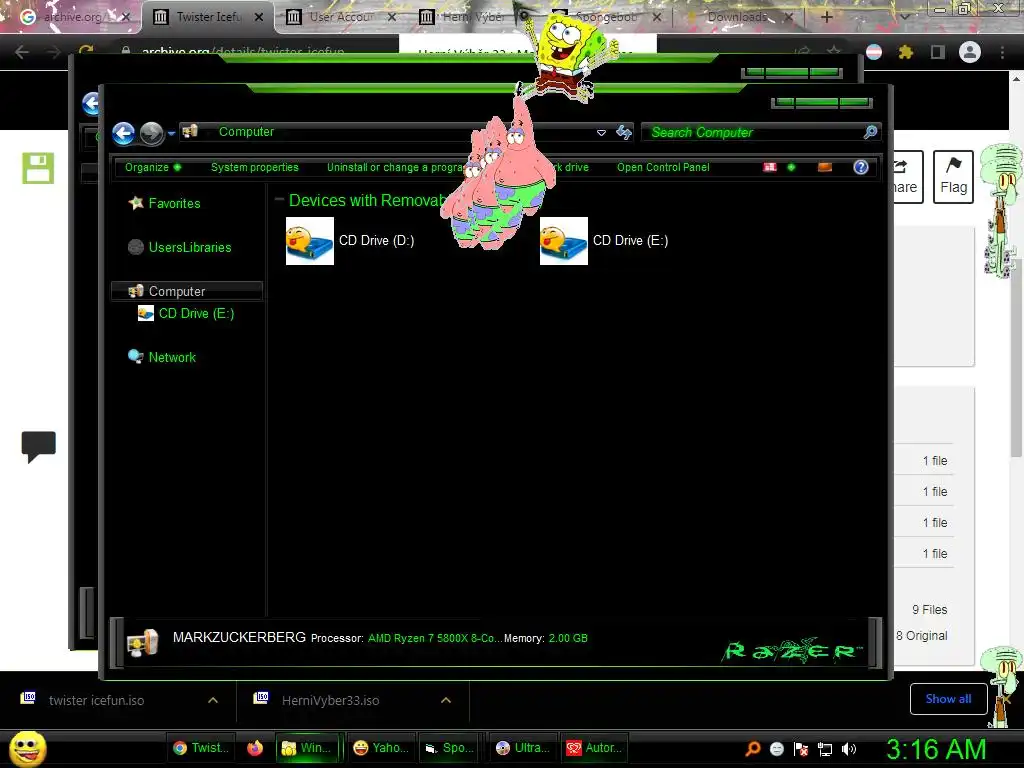Open the network tray icon
Screen dimensions: 1024x768
click(825, 749)
